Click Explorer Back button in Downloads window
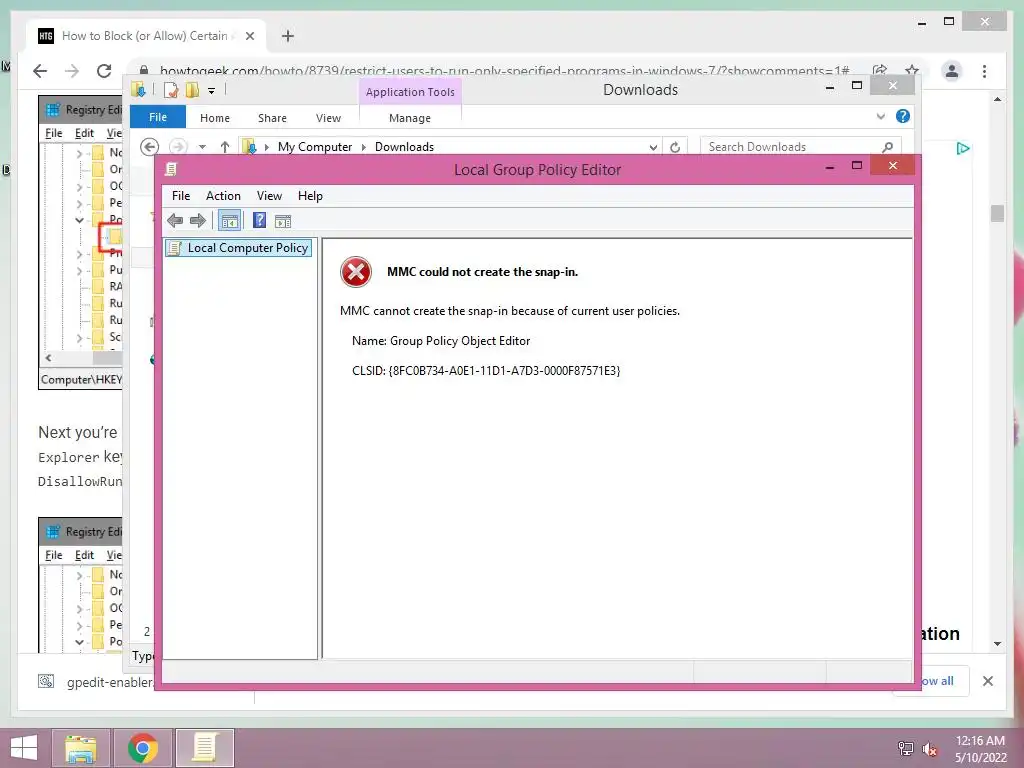This screenshot has width=1024, height=768. 150,147
